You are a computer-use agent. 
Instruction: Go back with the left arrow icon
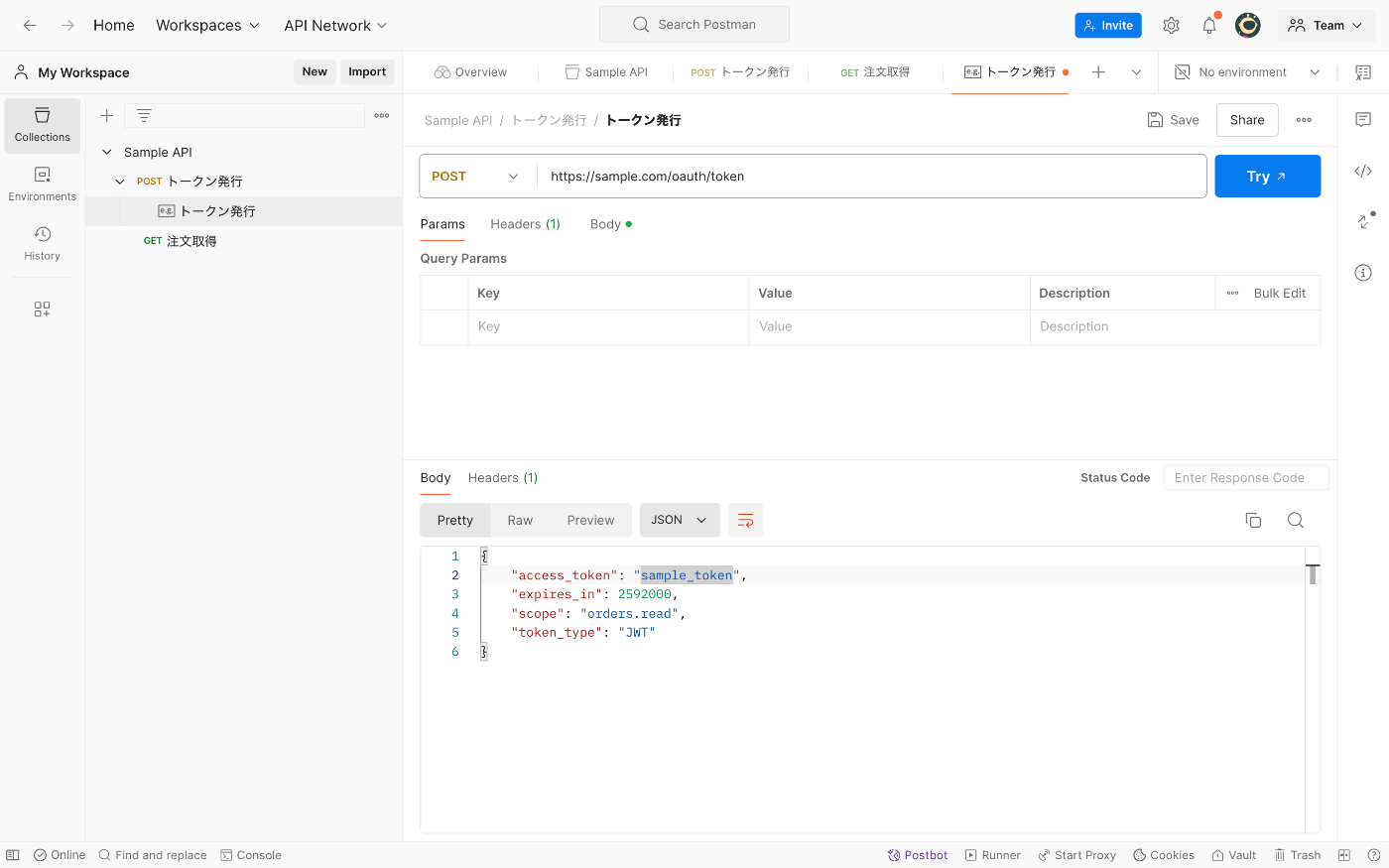click(30, 25)
